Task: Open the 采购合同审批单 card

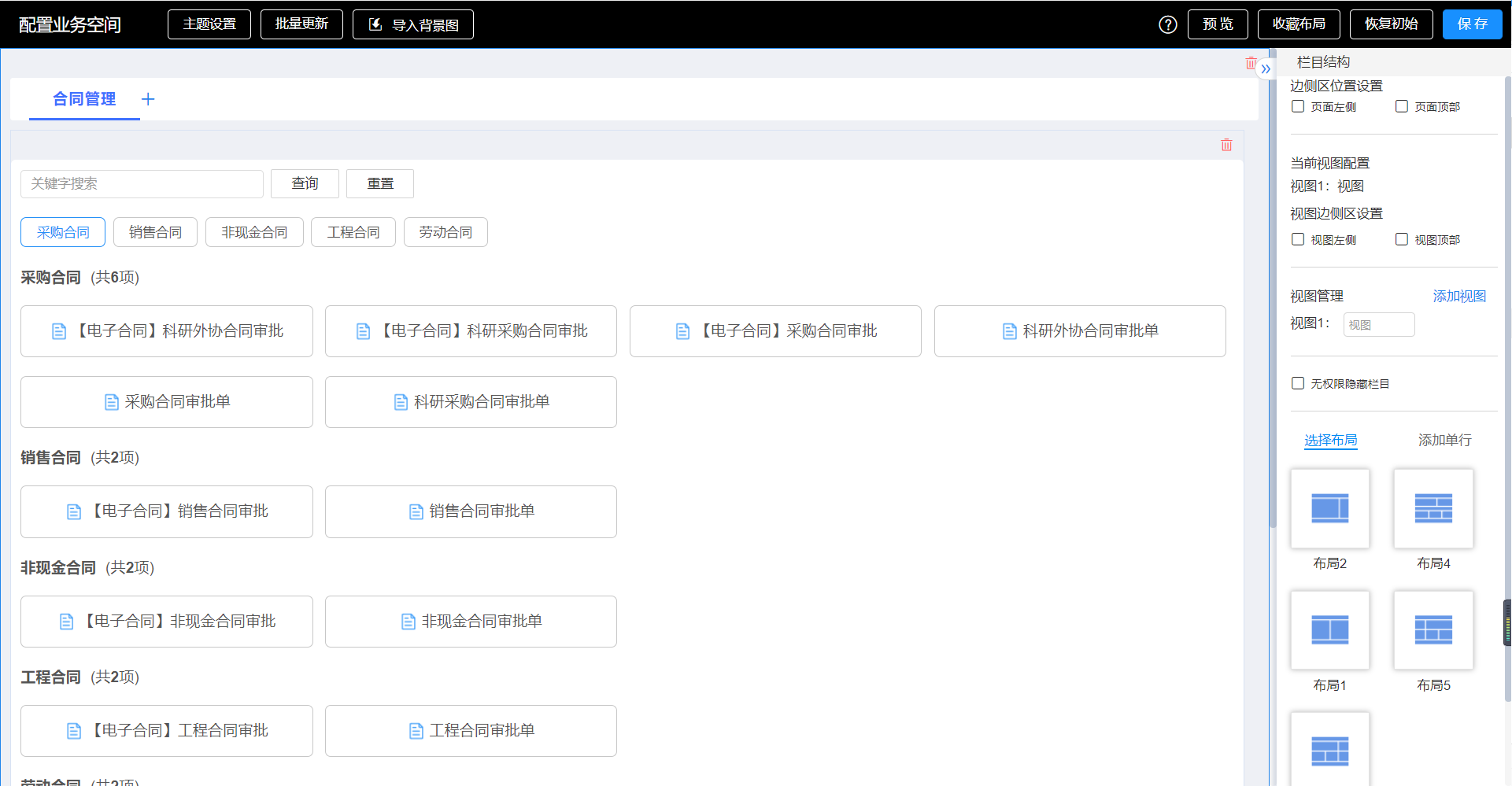Action: pyautogui.click(x=167, y=402)
